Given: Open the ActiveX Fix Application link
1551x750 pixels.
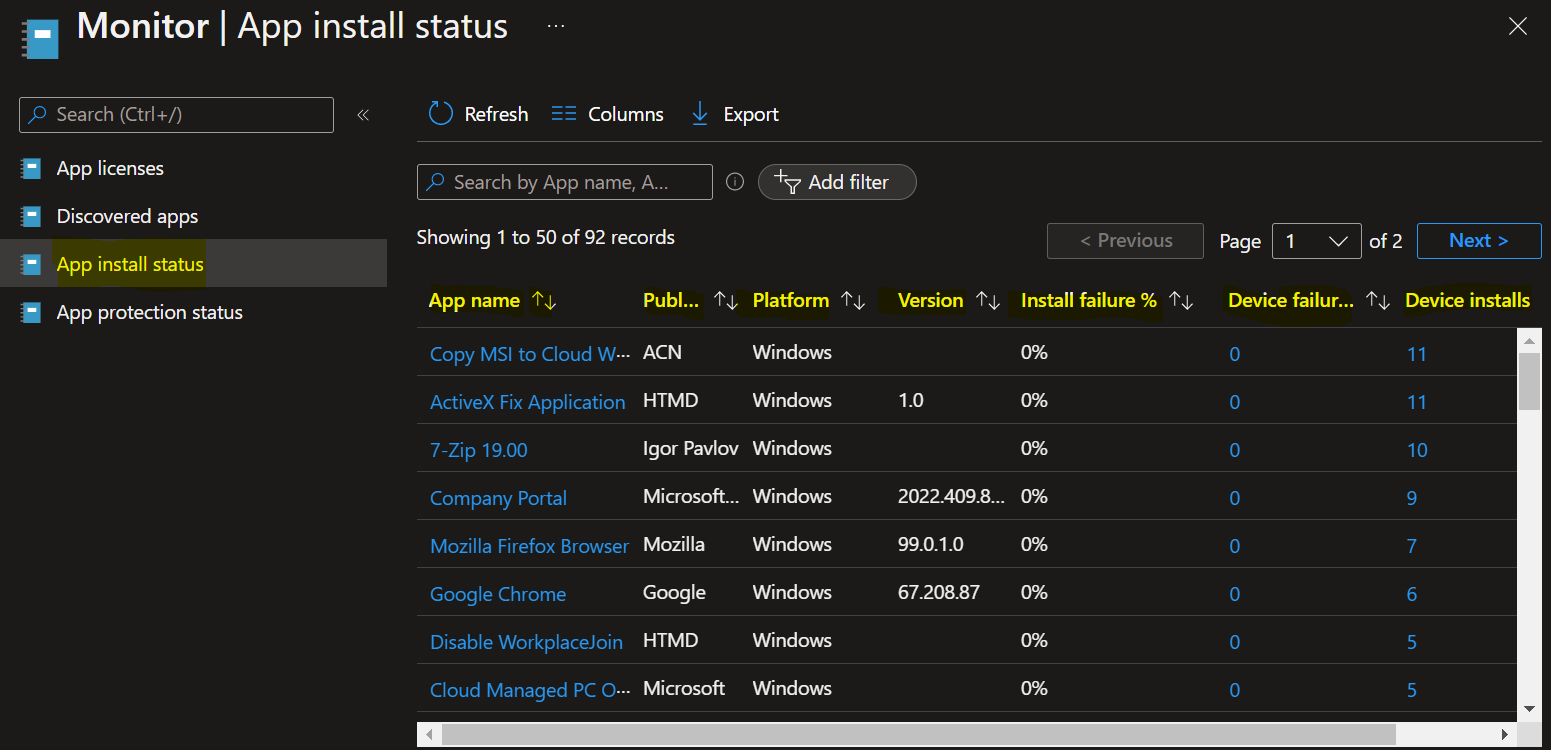Looking at the screenshot, I should click(528, 402).
